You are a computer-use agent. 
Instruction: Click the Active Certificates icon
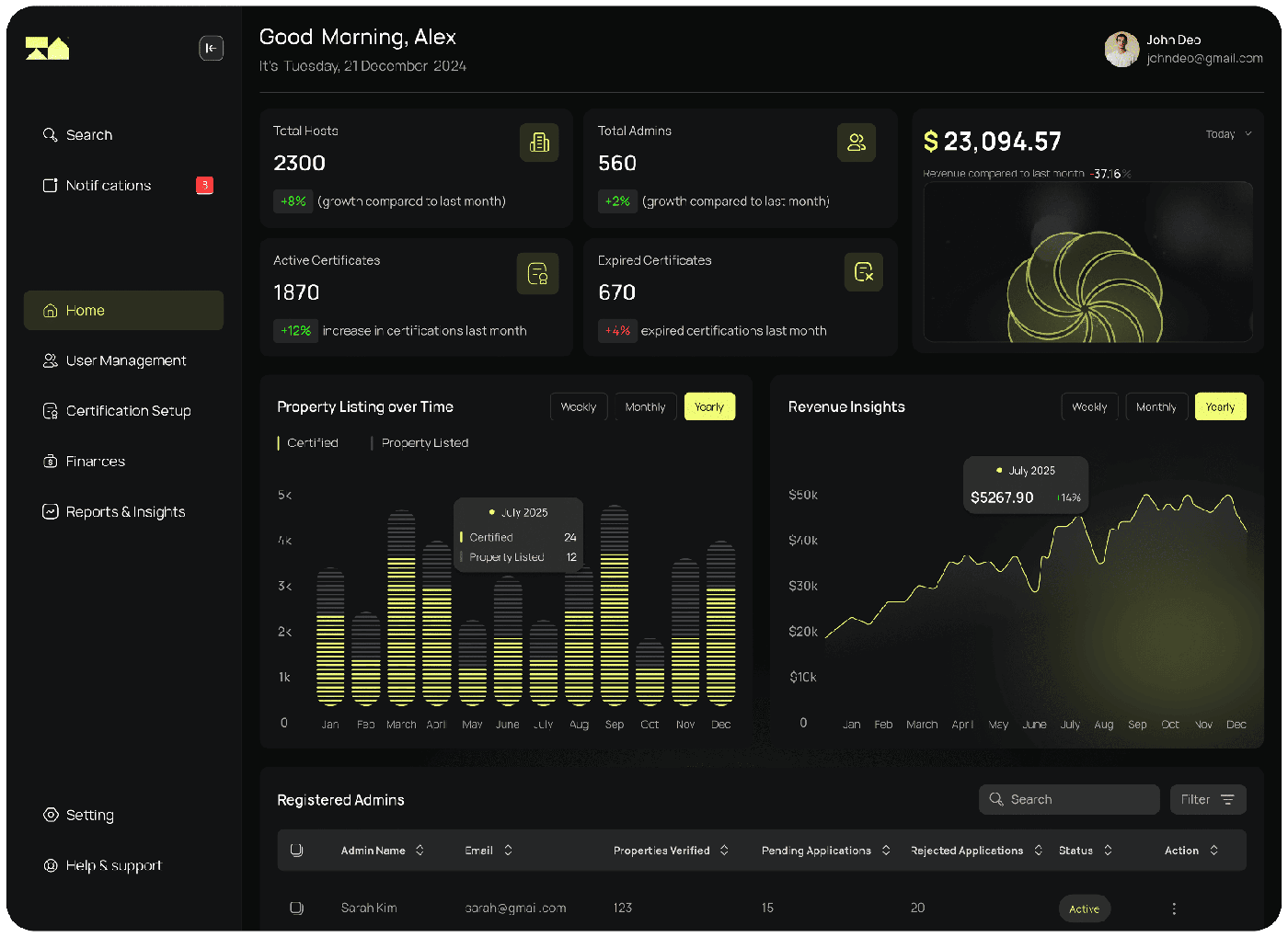pyautogui.click(x=538, y=273)
